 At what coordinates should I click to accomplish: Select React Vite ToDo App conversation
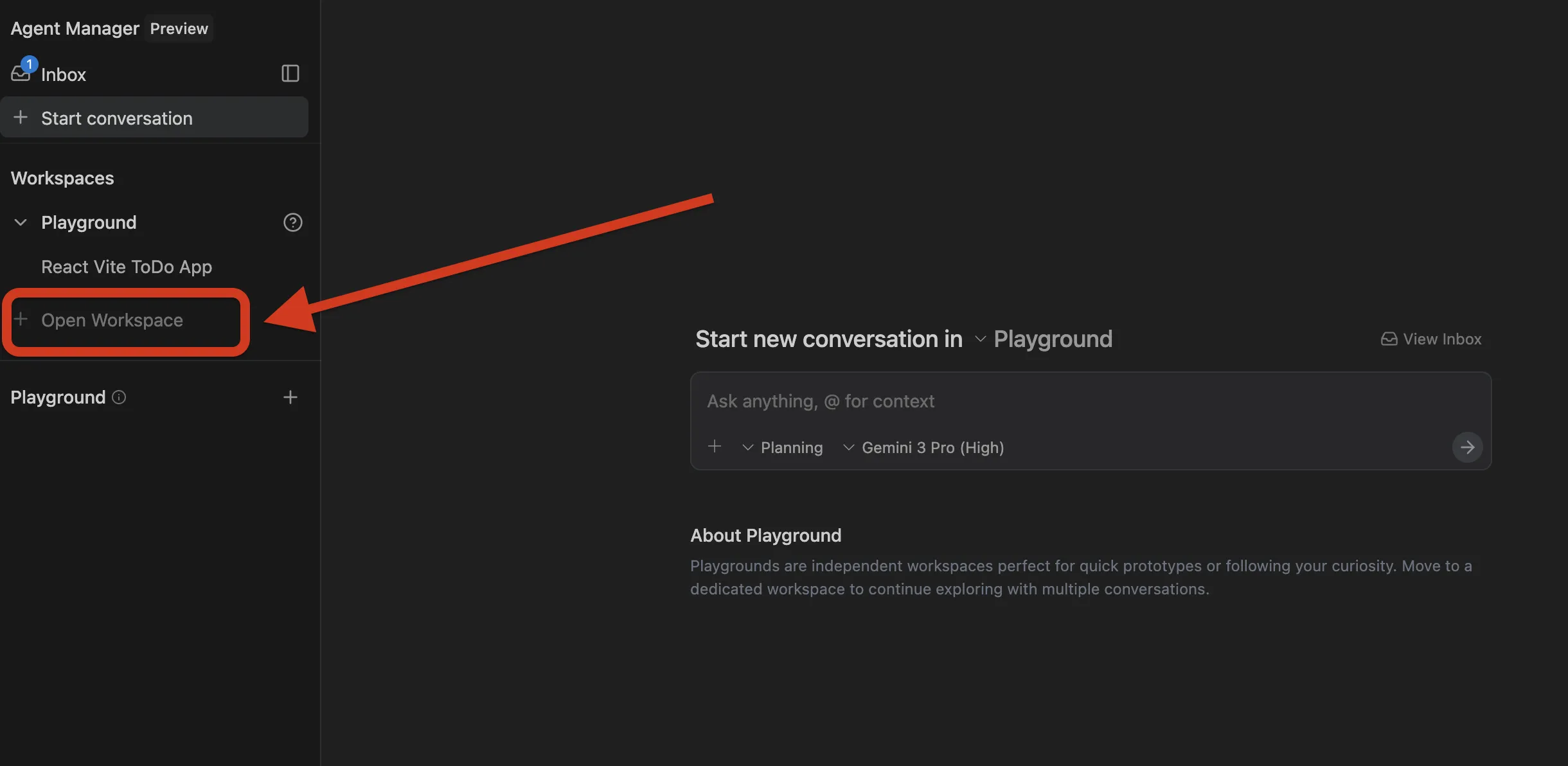[127, 267]
